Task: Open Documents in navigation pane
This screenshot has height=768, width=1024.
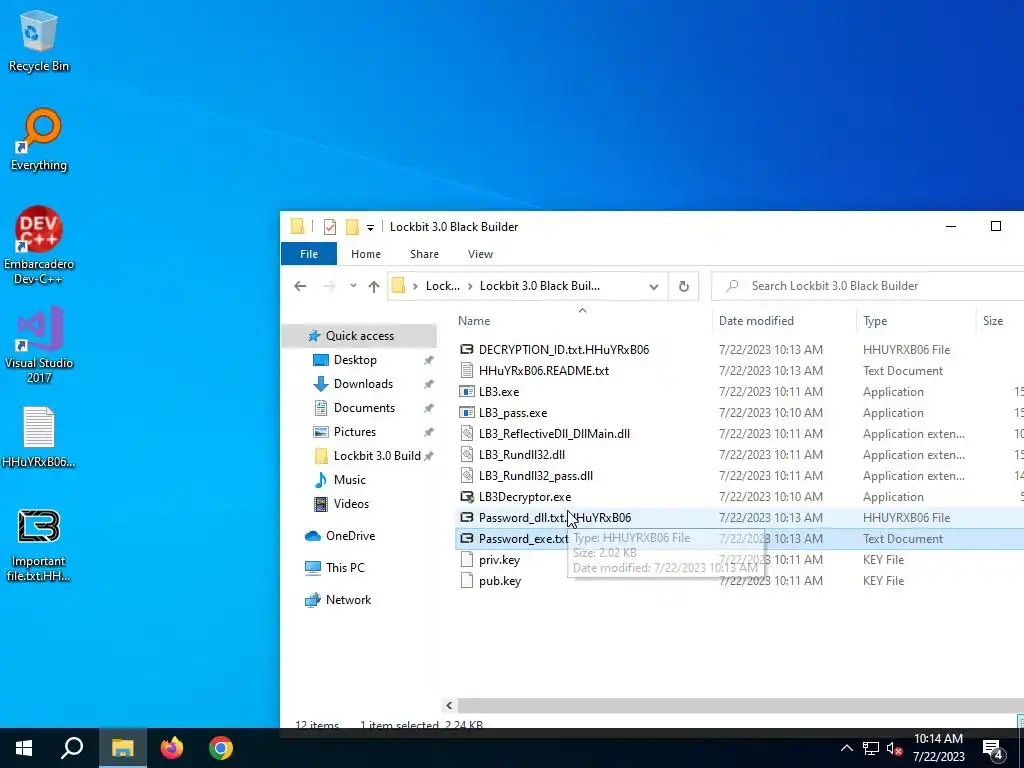Action: (364, 408)
